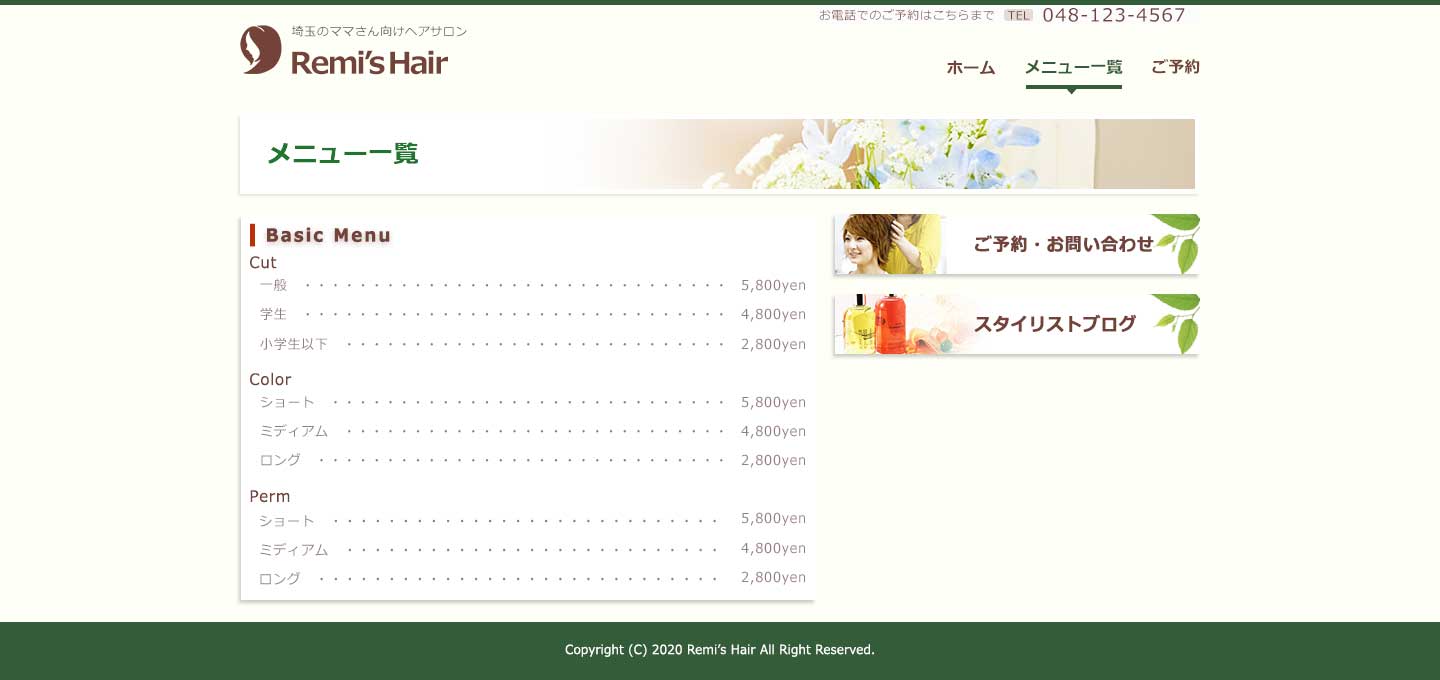Click the TEL badge icon
The height and width of the screenshot is (680, 1440).
1018,15
